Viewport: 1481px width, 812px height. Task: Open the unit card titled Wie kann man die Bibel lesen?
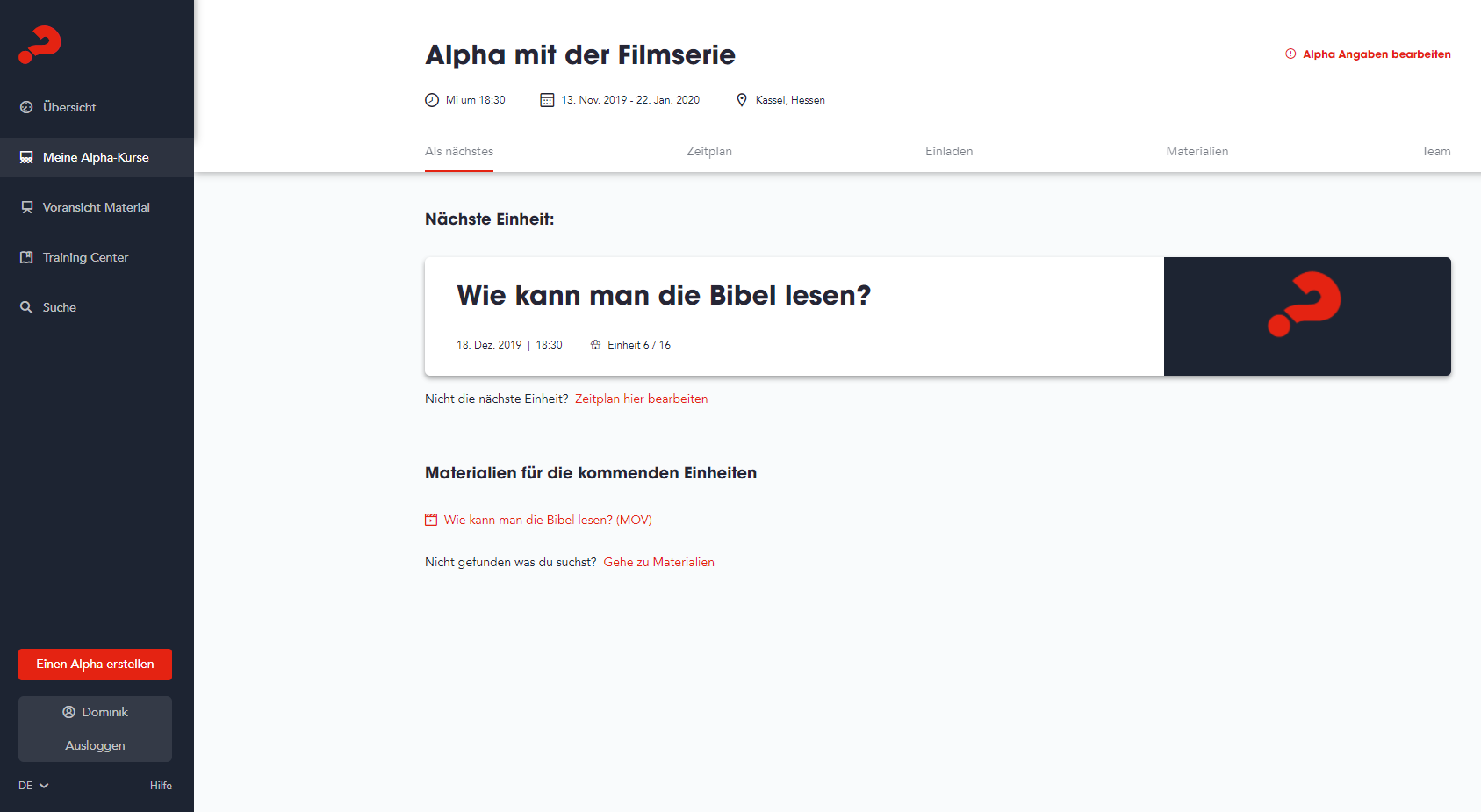[938, 316]
